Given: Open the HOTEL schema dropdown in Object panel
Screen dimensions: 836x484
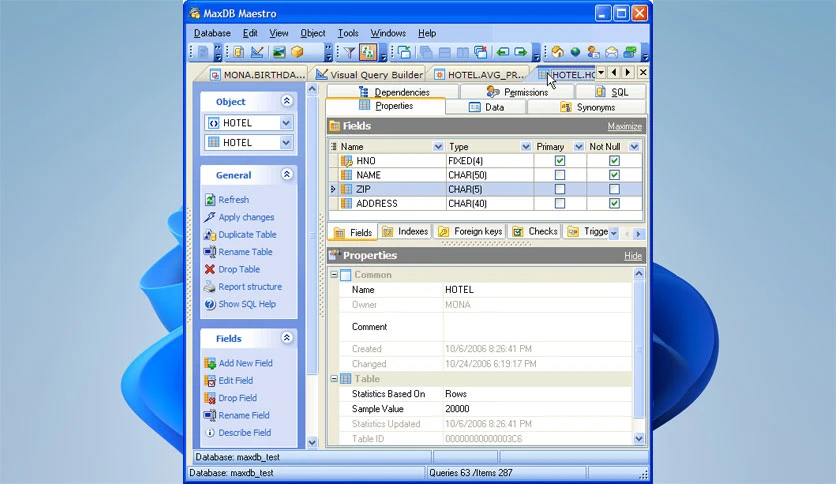Looking at the screenshot, I should point(286,123).
